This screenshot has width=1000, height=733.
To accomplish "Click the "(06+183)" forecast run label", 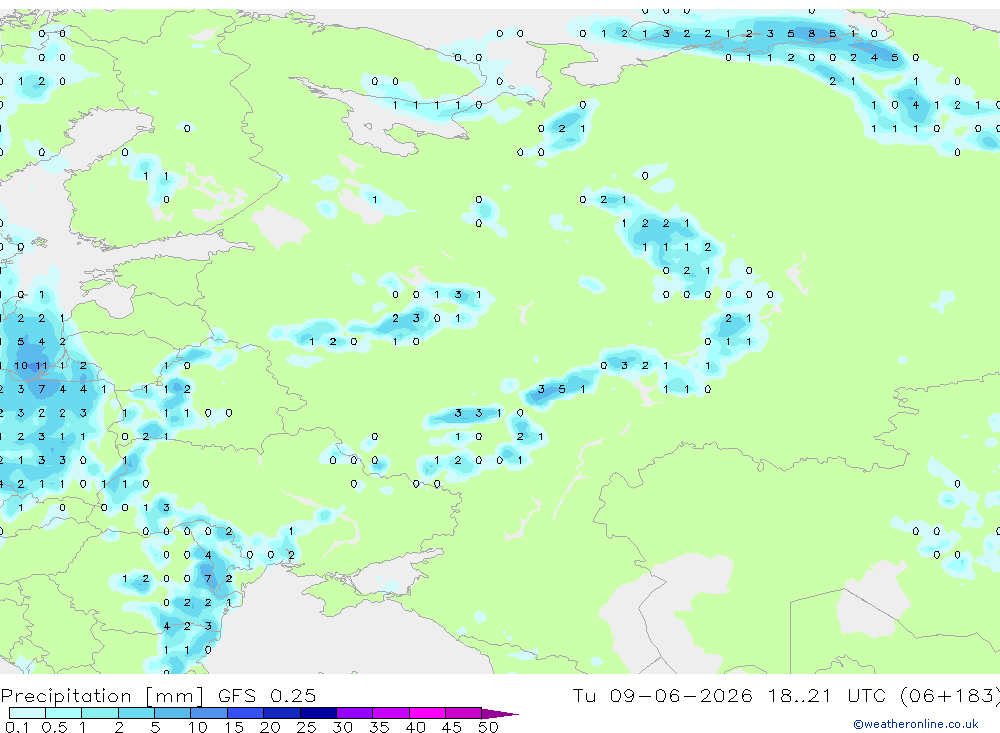I will tap(948, 695).
